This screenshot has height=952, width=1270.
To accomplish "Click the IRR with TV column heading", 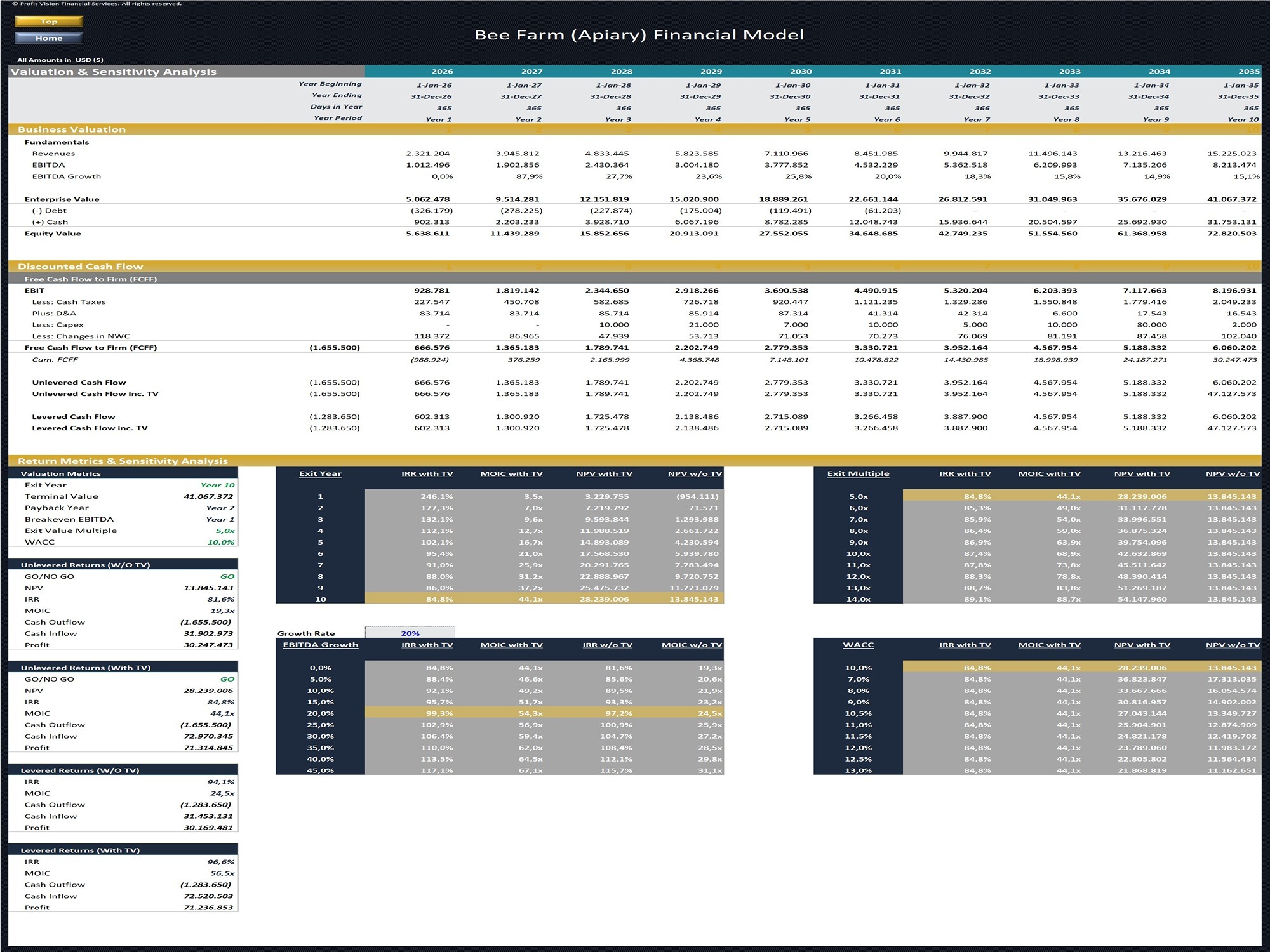I will tap(427, 473).
